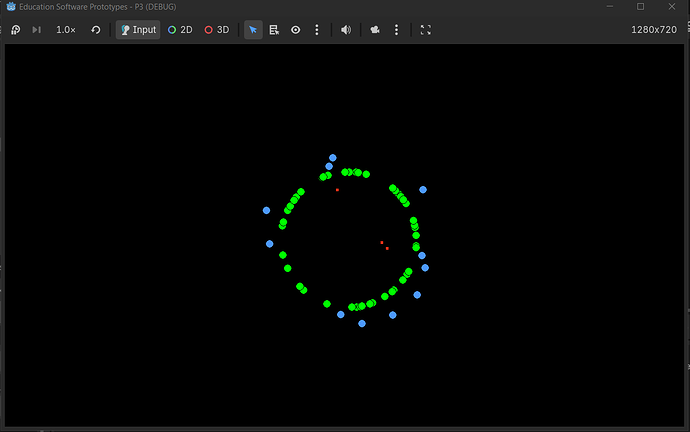The width and height of the screenshot is (690, 432).
Task: Click the suspend/pause game icon
Action: [15, 30]
